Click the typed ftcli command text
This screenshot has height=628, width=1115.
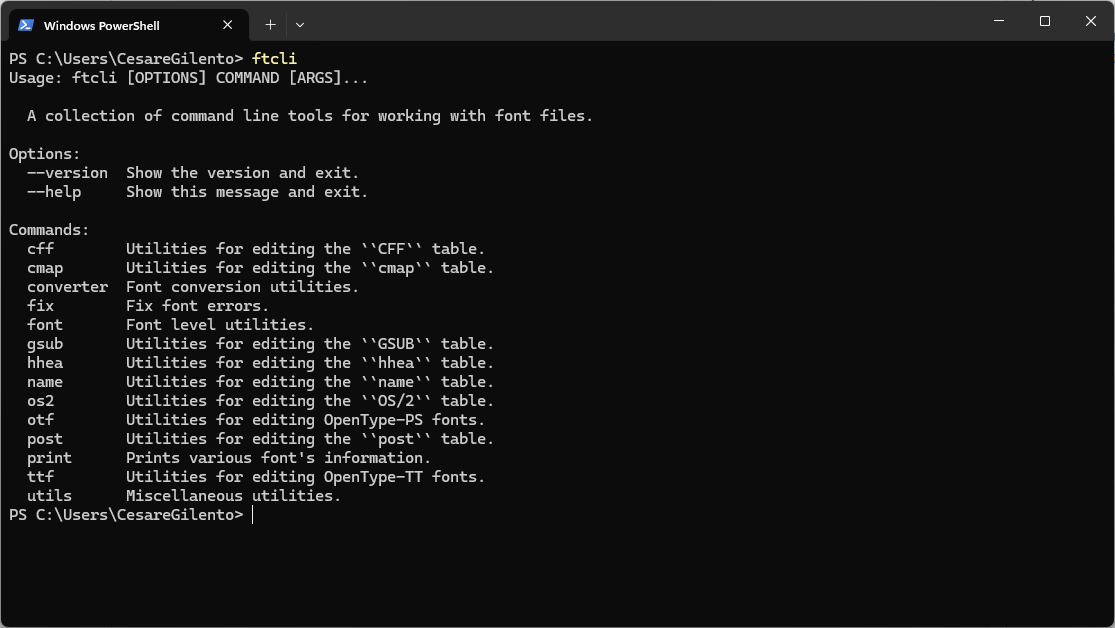pos(274,58)
